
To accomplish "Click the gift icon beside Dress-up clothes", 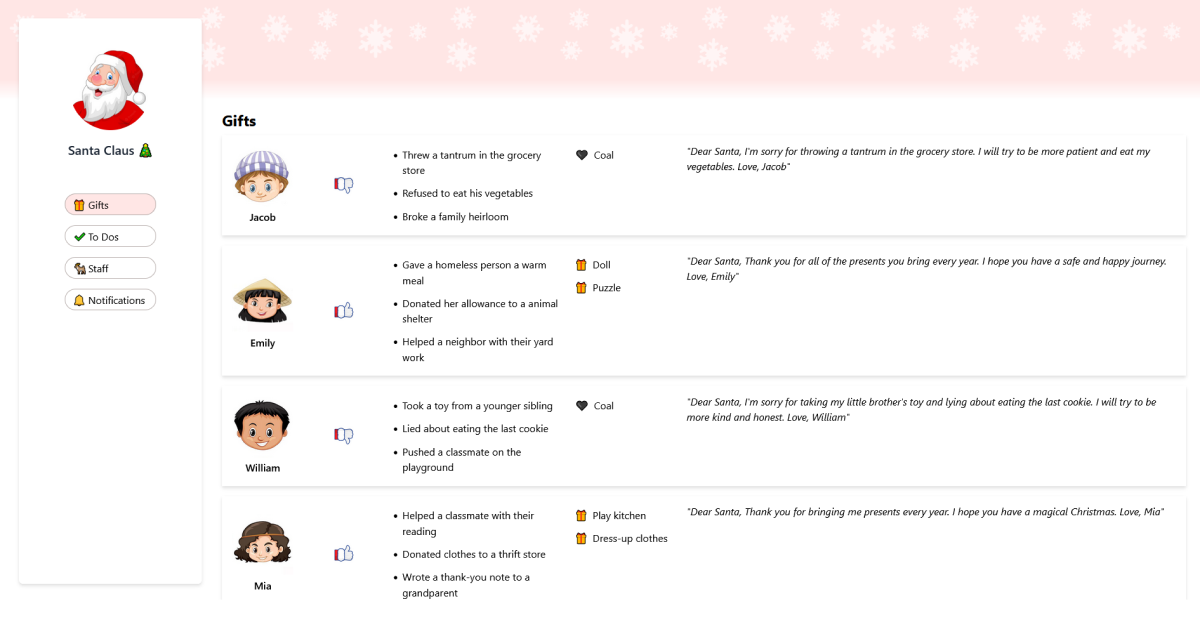I will click(581, 539).
